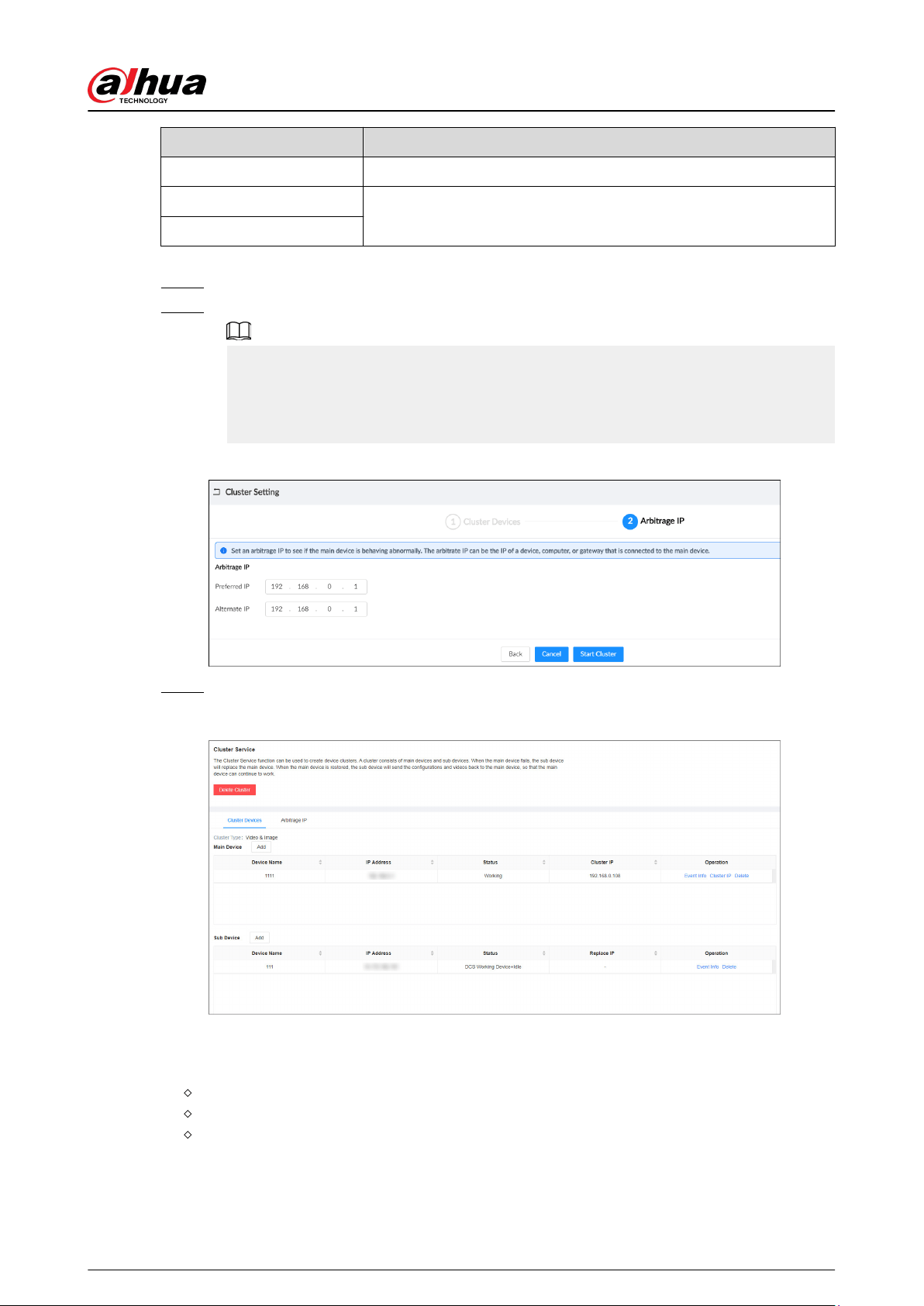Click the Operation header in Main Device table
Screen dimensions: 924x1306
716,863
